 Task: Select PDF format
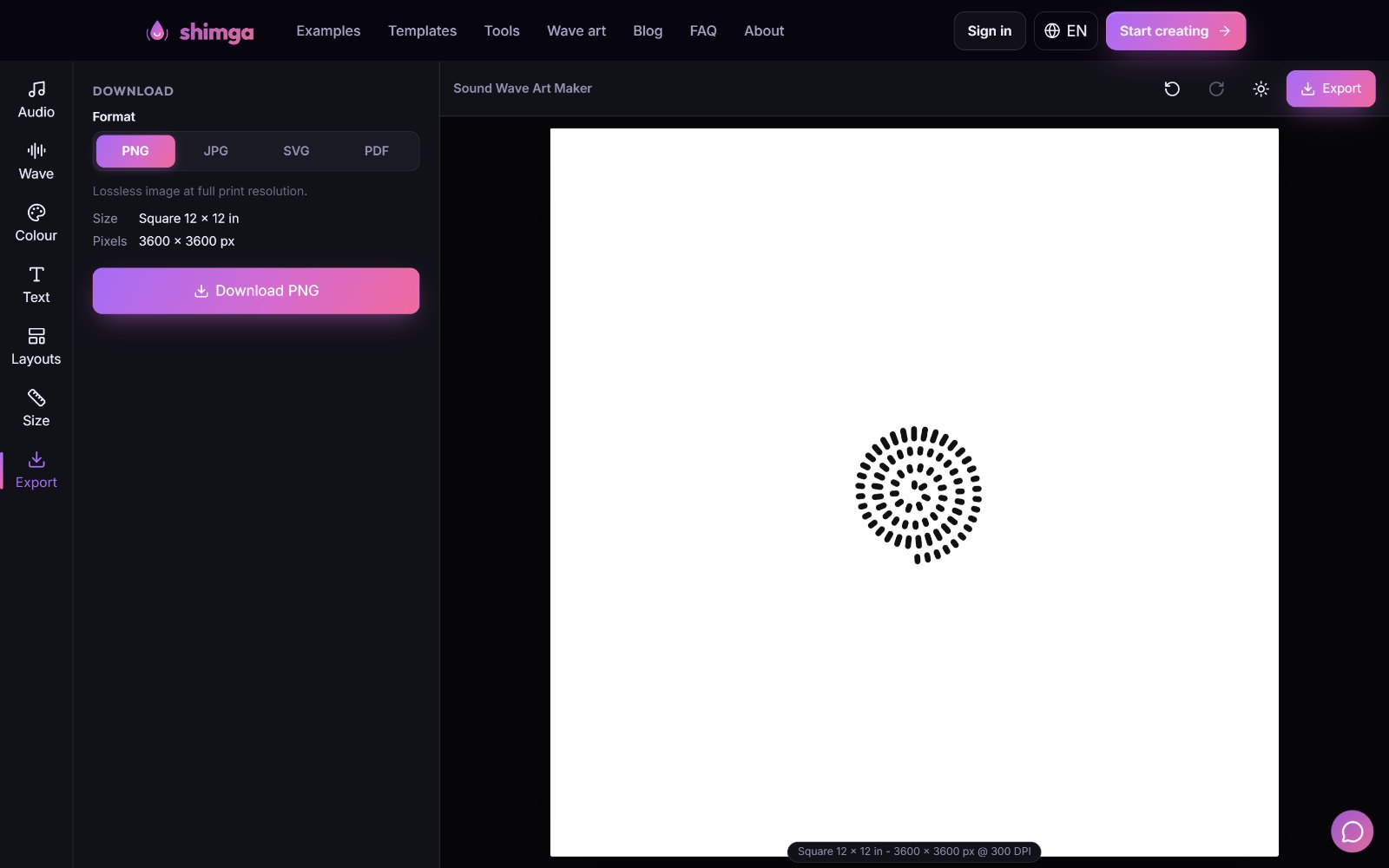377,151
